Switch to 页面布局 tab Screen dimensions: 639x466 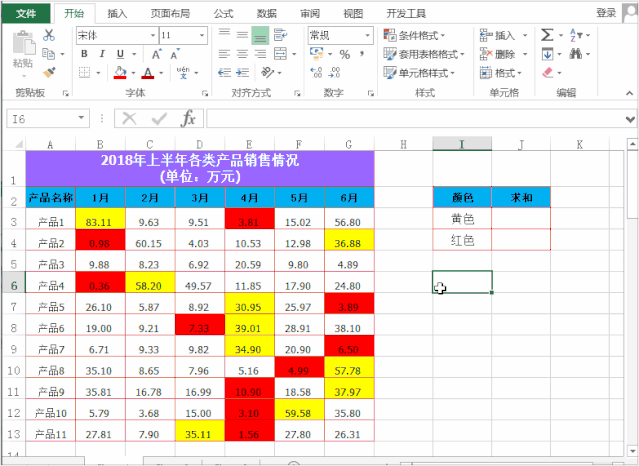point(170,13)
